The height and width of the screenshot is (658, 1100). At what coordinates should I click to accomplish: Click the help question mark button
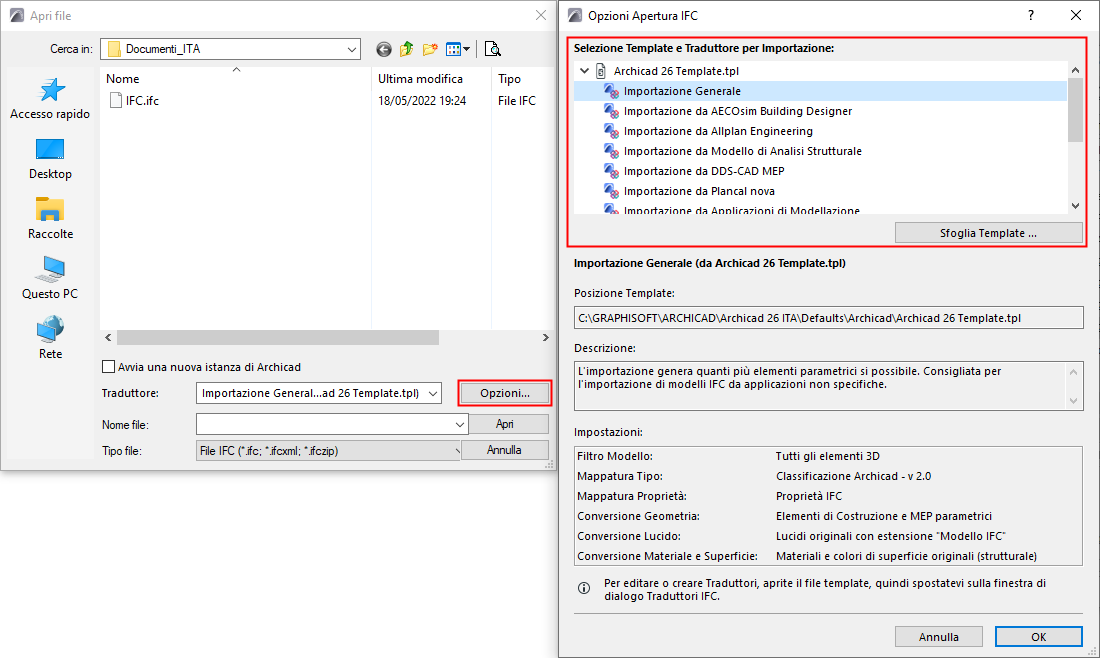coord(1031,15)
